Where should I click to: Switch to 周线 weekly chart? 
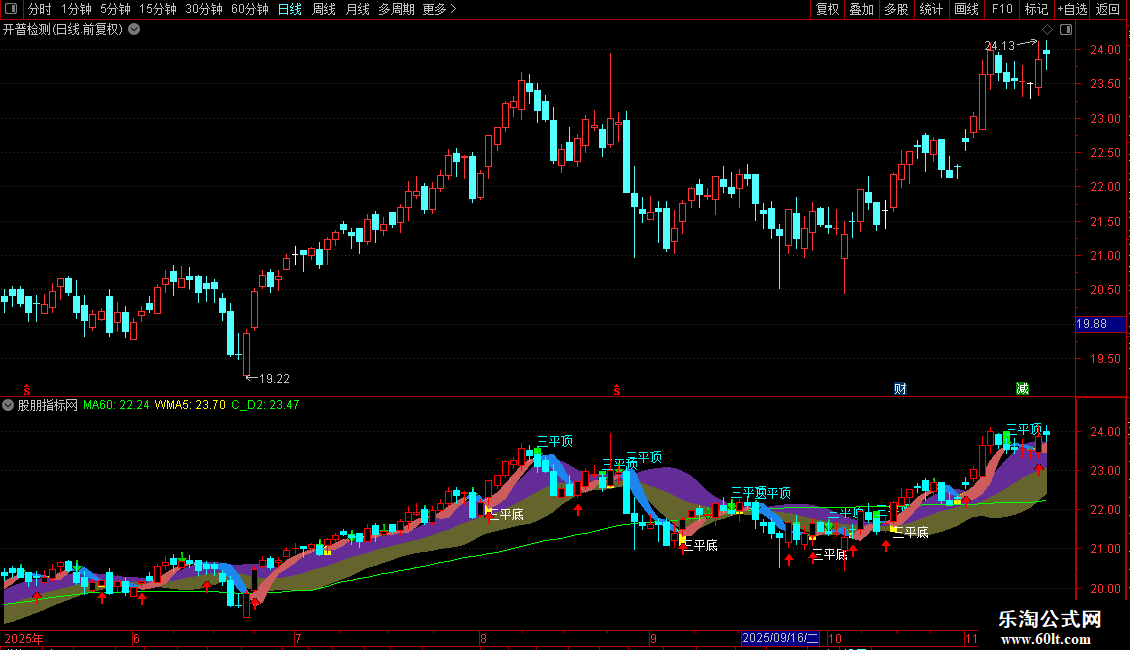pos(324,9)
